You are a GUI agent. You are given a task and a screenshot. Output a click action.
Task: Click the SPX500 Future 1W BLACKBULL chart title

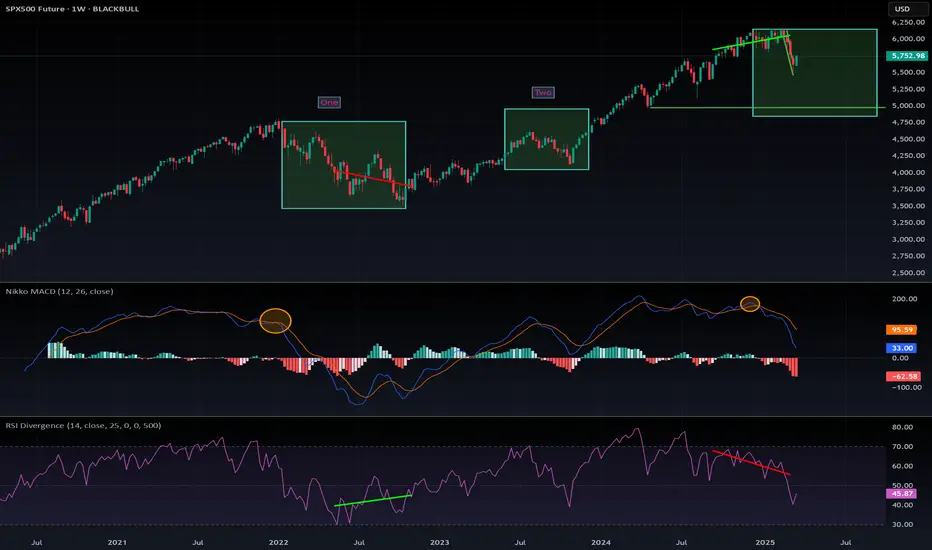(72, 9)
